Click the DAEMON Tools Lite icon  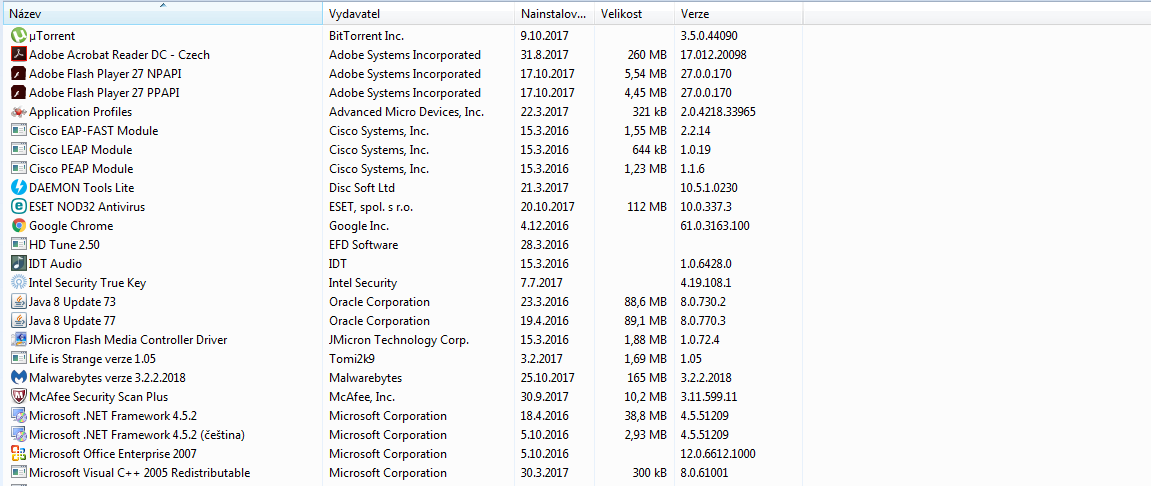(18, 188)
